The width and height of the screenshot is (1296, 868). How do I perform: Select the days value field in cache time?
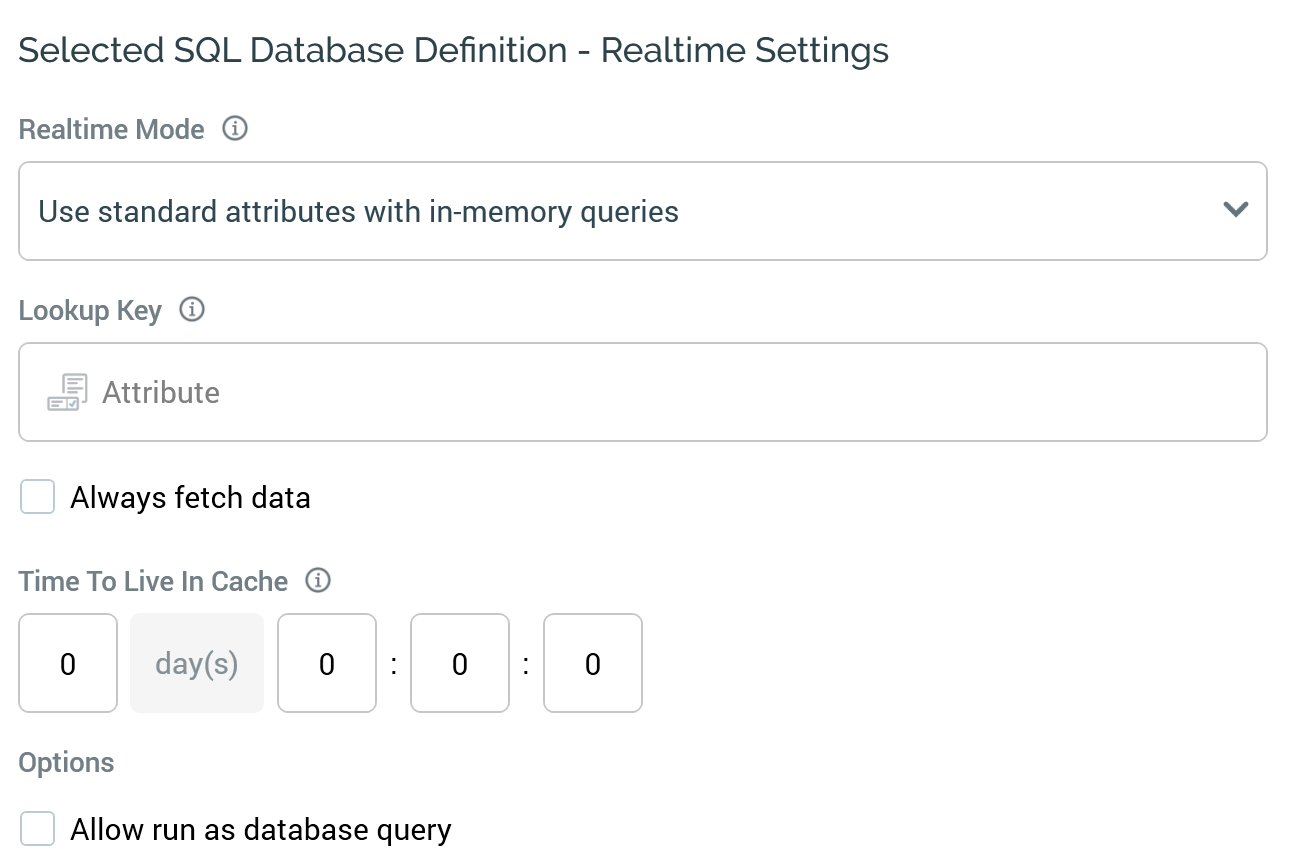pos(68,664)
